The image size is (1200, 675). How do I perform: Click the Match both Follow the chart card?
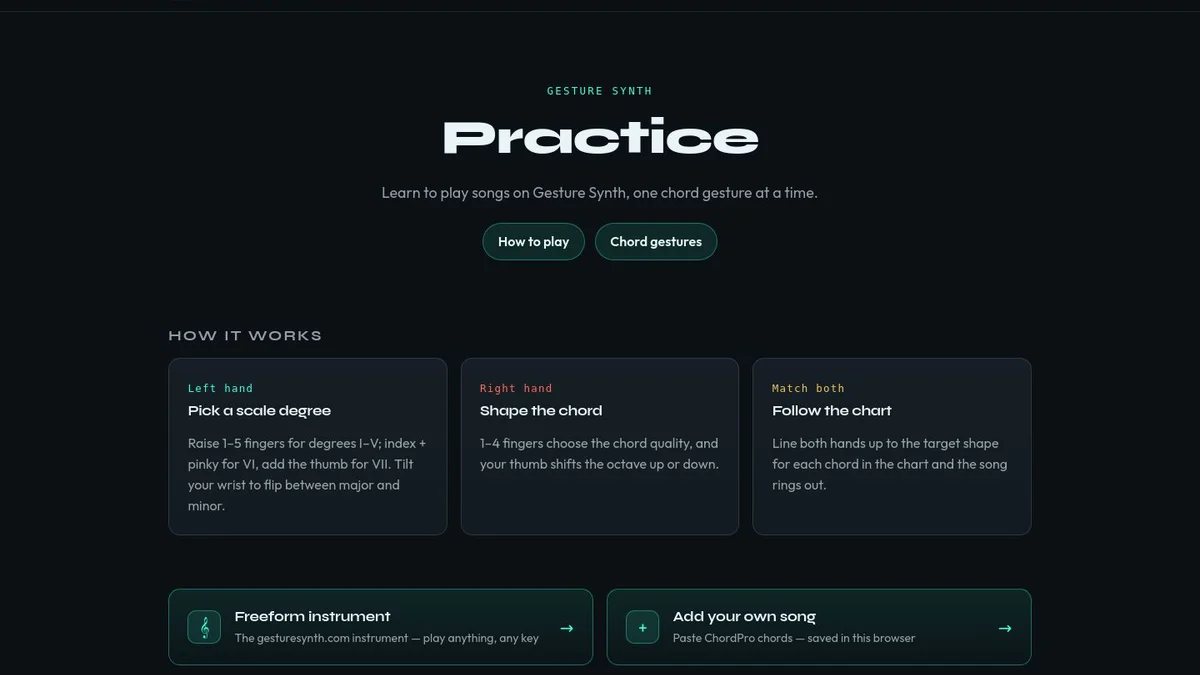point(892,446)
